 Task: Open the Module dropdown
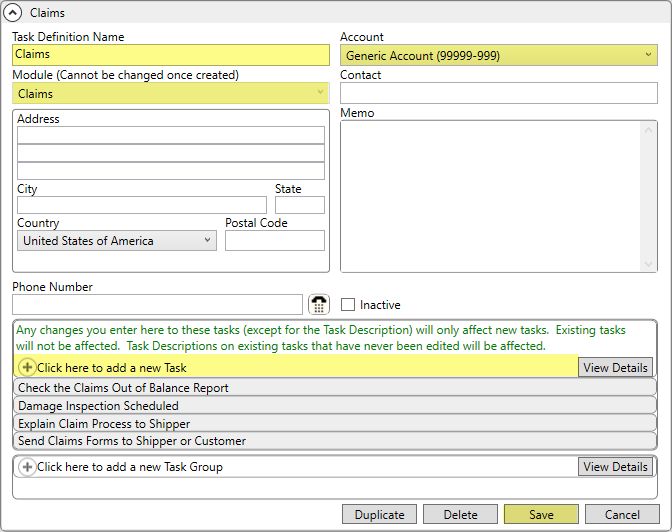[x=320, y=93]
